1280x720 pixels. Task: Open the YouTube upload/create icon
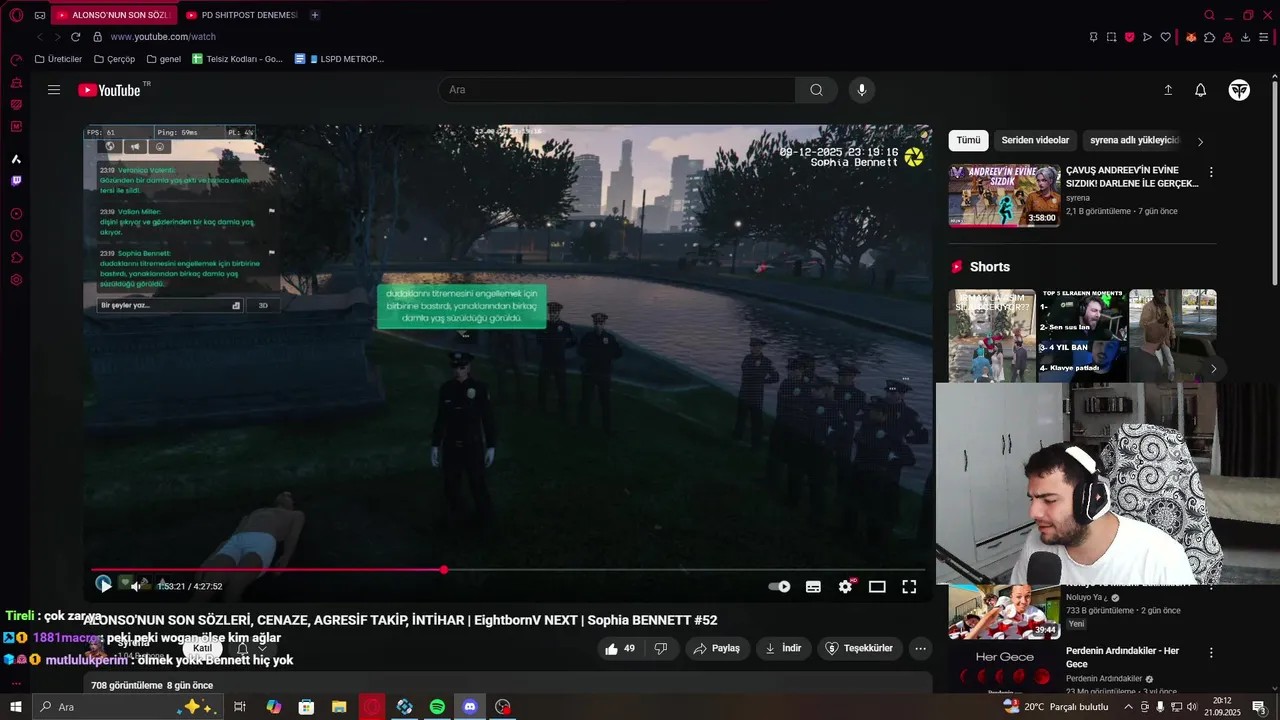coord(1168,90)
